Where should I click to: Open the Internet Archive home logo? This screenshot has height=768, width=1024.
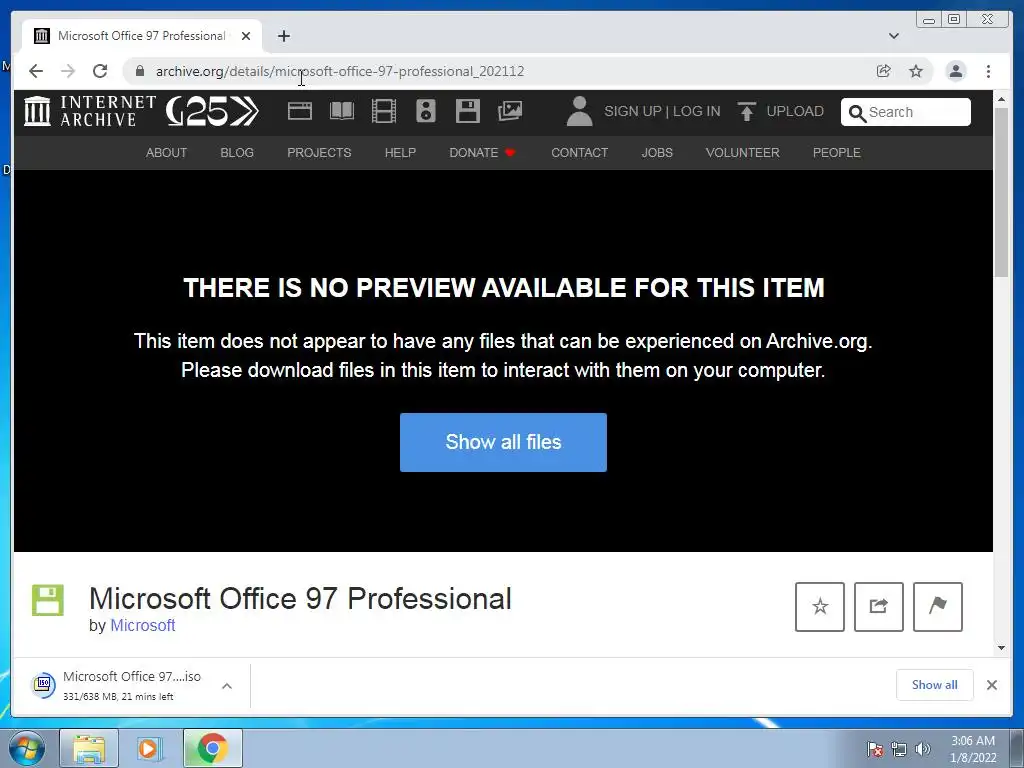89,111
